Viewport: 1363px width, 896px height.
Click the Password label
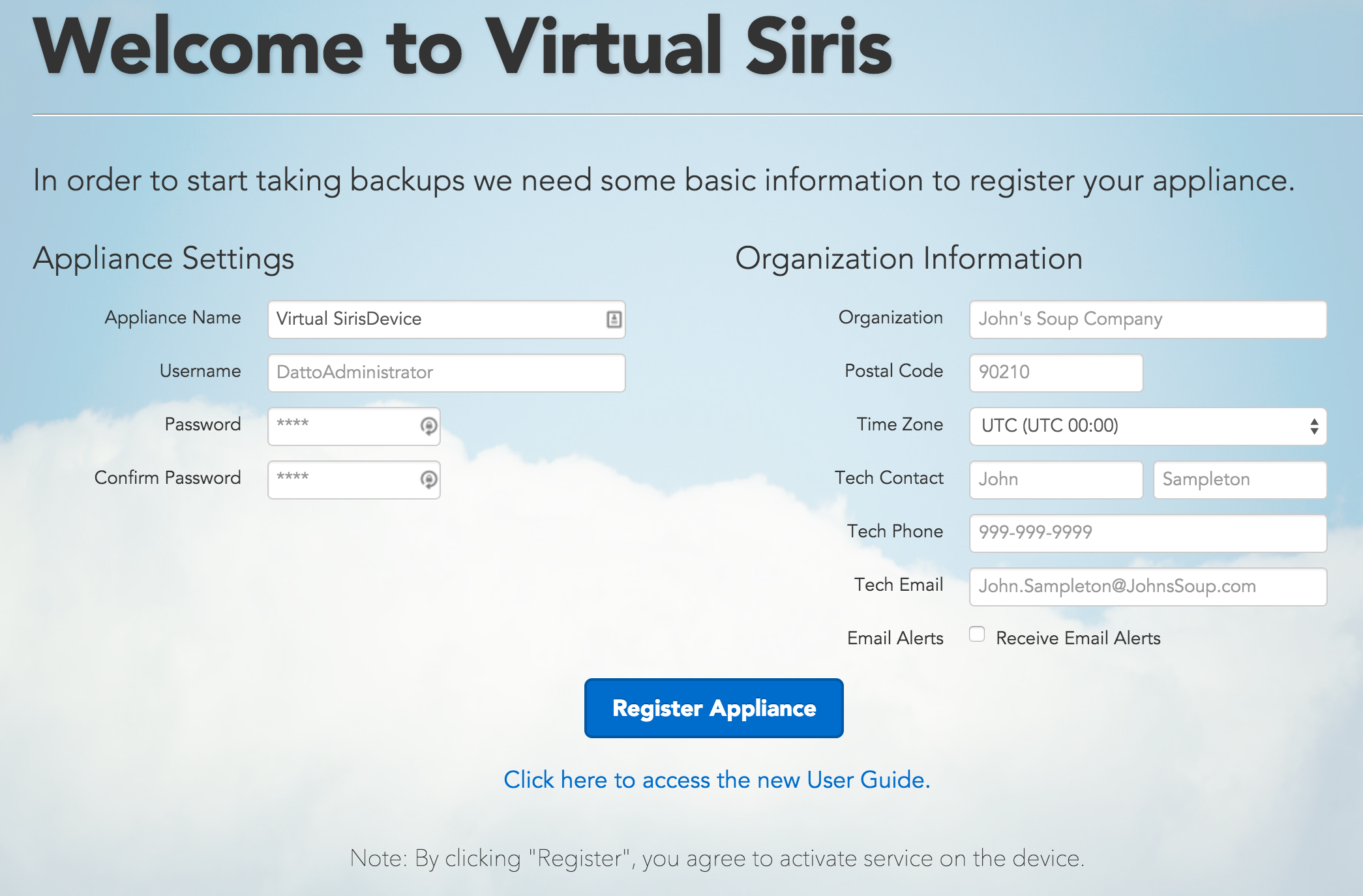(x=203, y=424)
